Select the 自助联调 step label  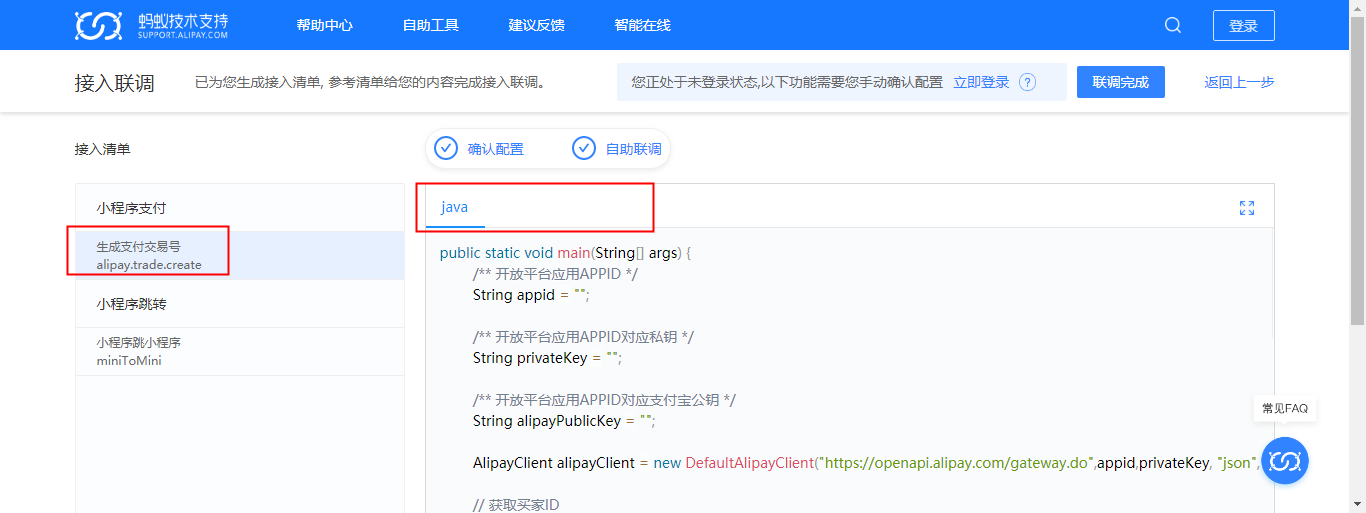634,149
